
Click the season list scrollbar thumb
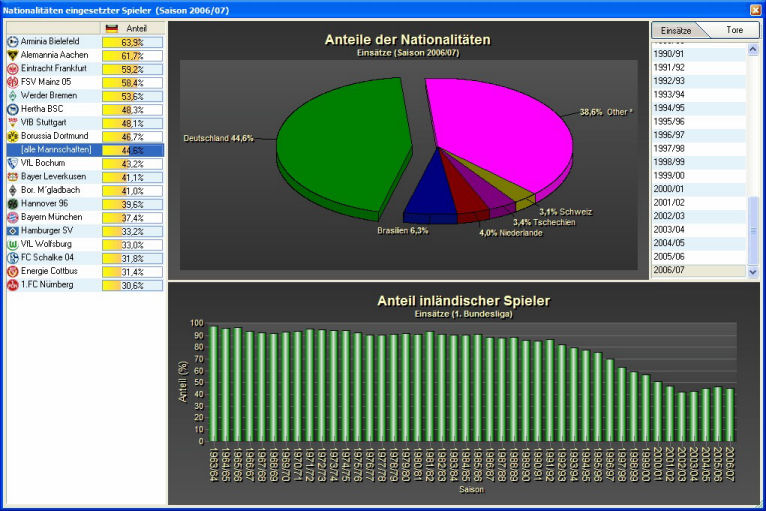coord(753,231)
